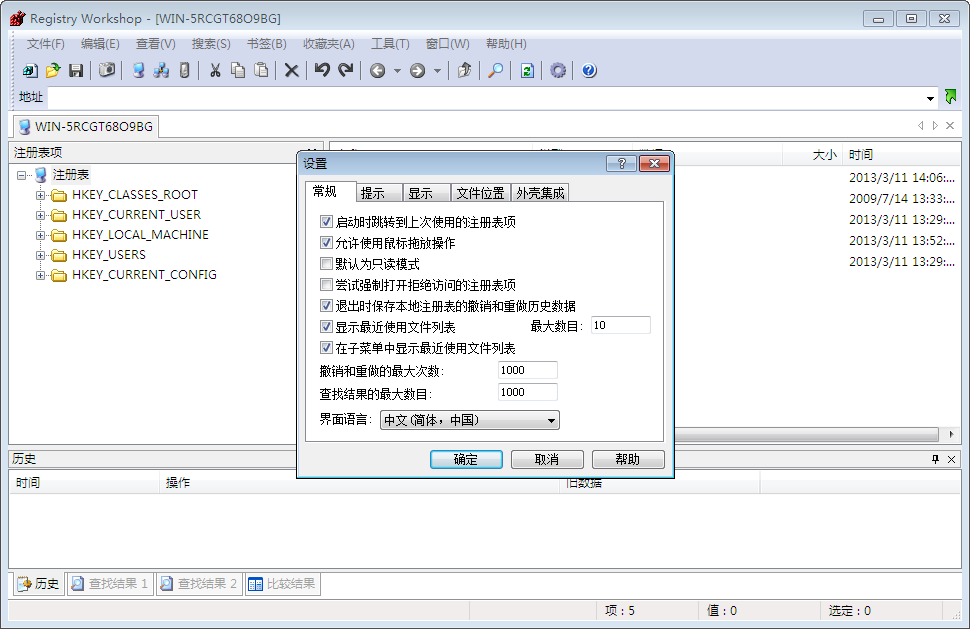Open the 收藏夹(A) menu
The width and height of the screenshot is (970, 629).
[x=328, y=44]
